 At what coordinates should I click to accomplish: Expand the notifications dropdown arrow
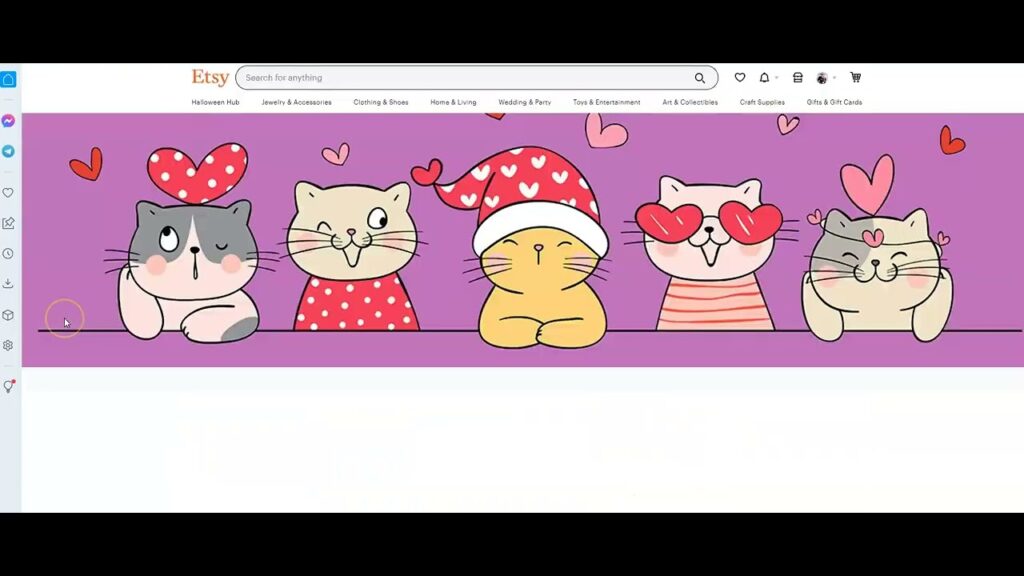[776, 78]
